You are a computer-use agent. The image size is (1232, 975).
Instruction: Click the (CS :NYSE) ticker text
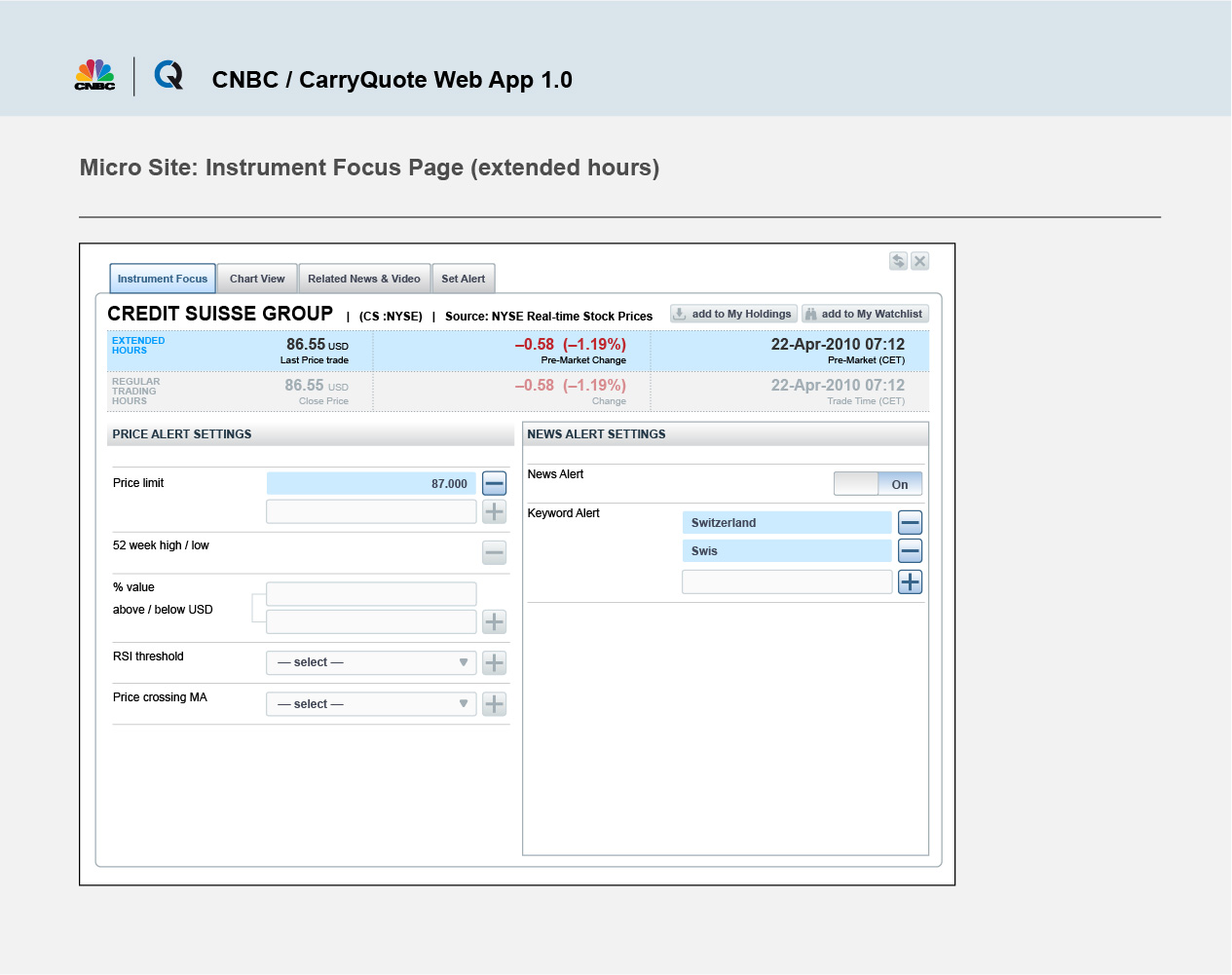pos(391,317)
